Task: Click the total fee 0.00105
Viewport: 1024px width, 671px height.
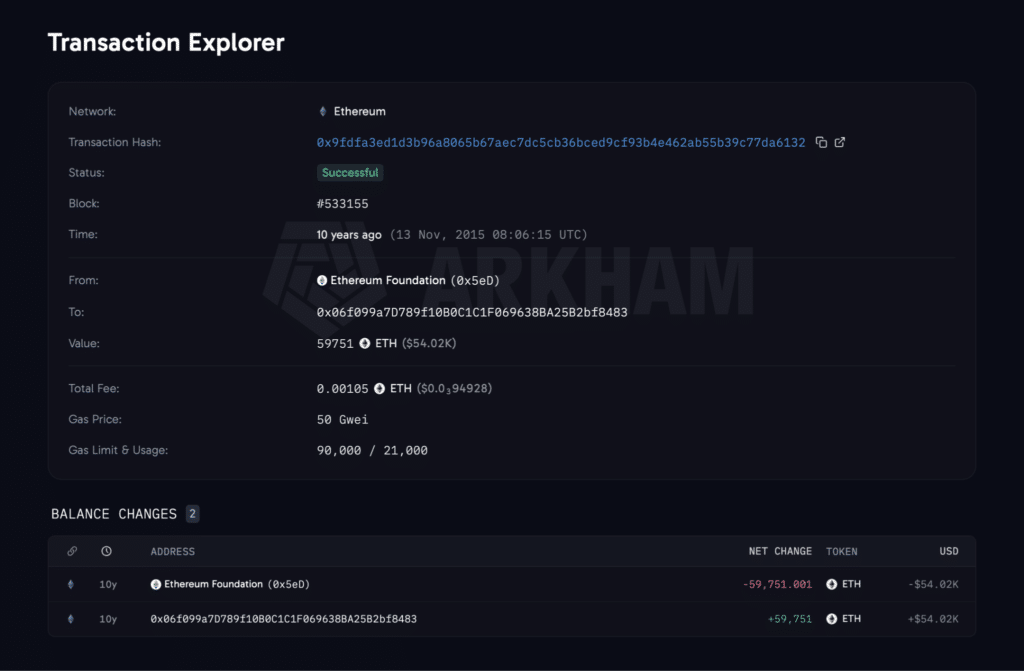Action: 342,389
